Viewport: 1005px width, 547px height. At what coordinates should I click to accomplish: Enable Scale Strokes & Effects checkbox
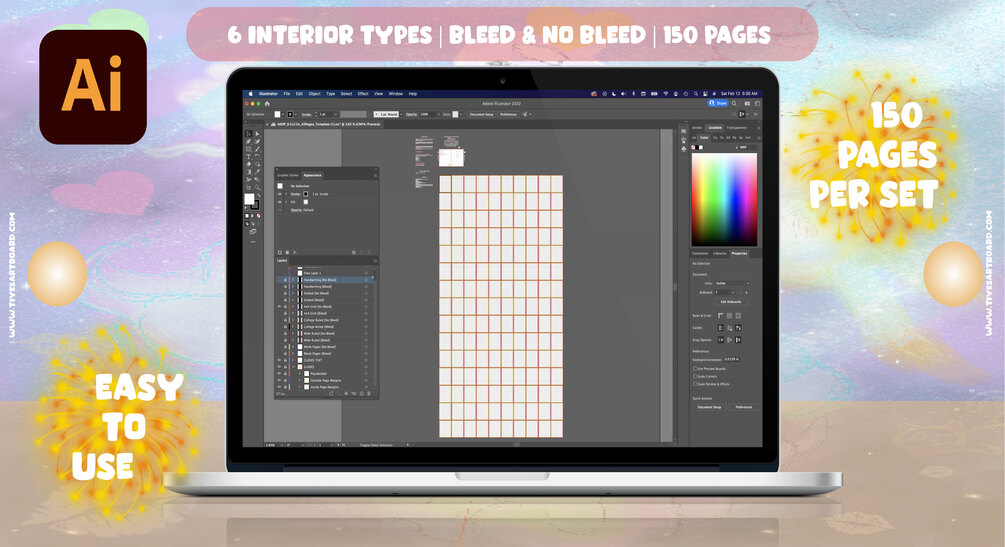[695, 384]
